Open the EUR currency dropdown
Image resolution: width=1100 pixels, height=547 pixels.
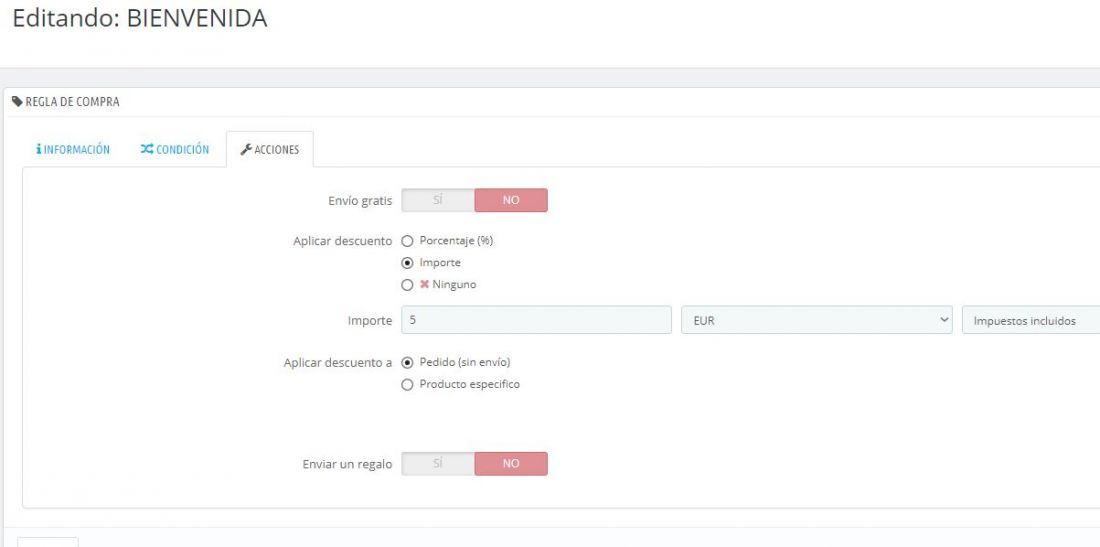(x=817, y=320)
